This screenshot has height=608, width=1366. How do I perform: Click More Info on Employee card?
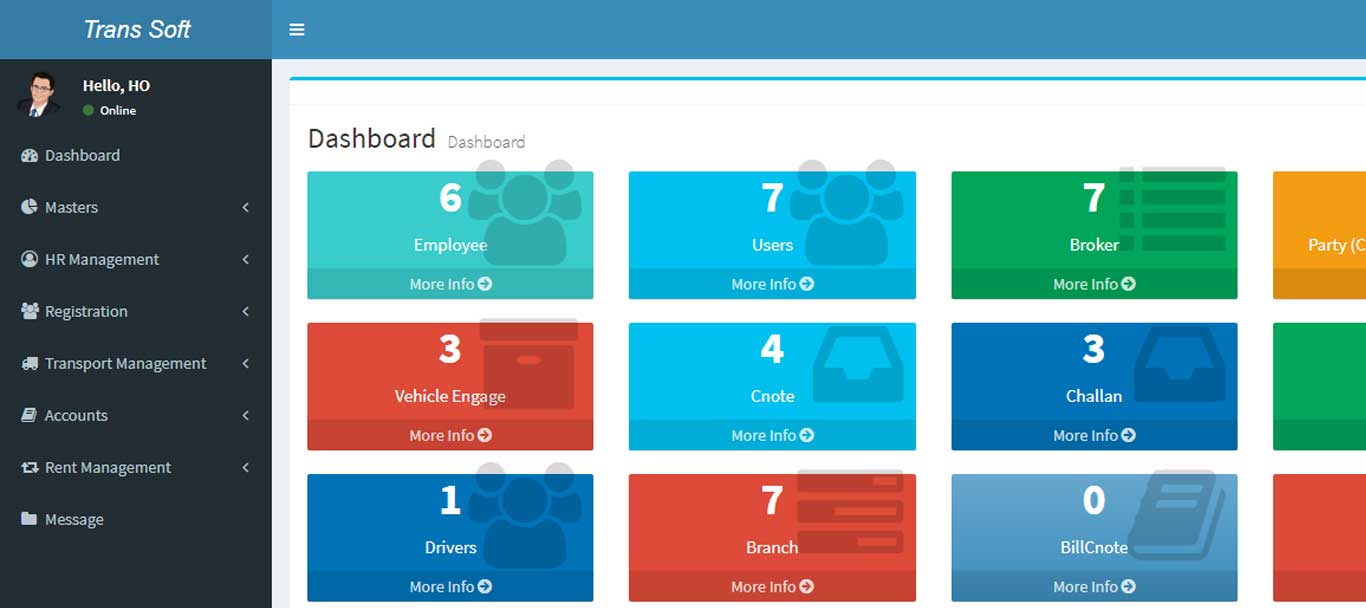coord(450,284)
